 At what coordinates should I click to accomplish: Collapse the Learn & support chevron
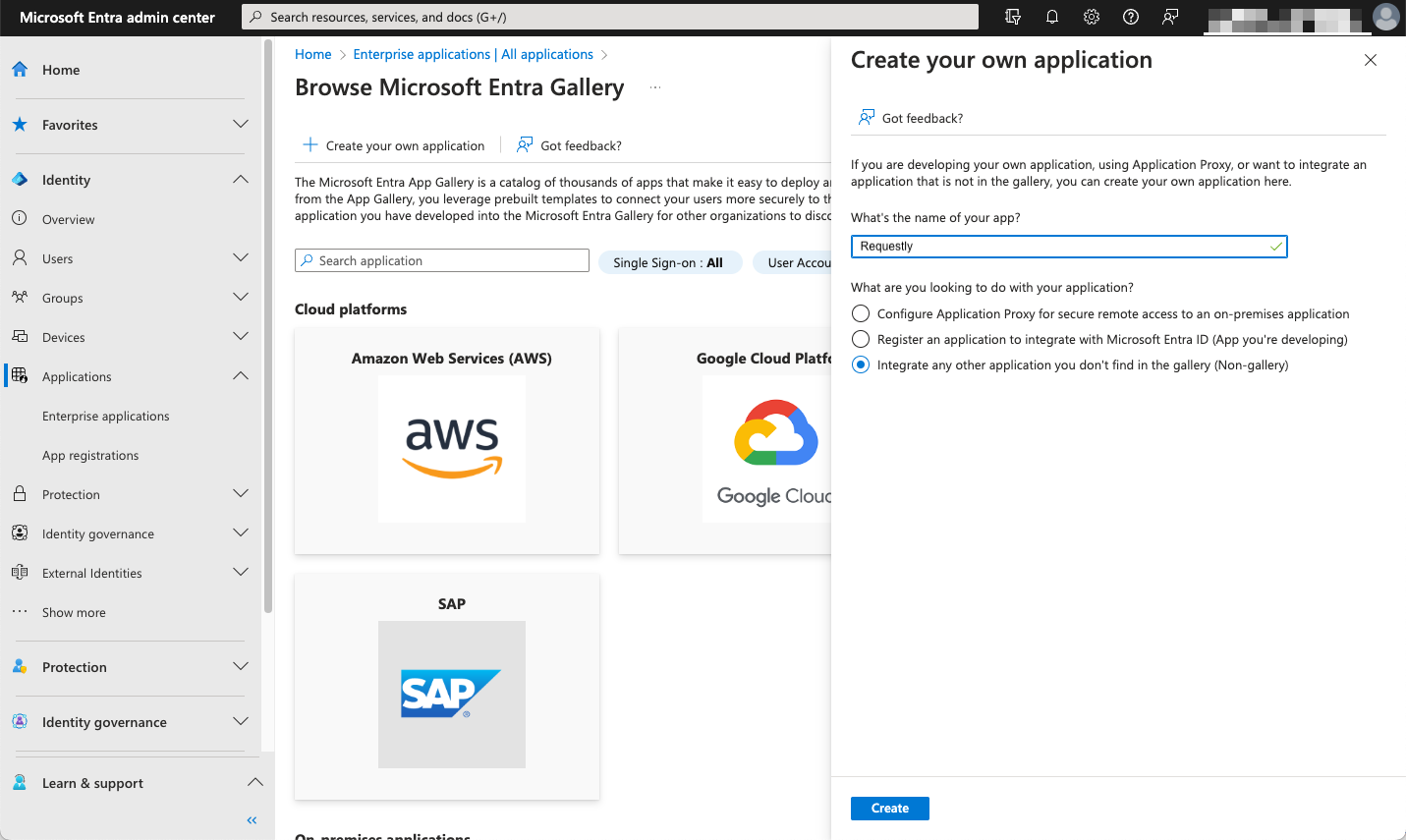pos(254,782)
